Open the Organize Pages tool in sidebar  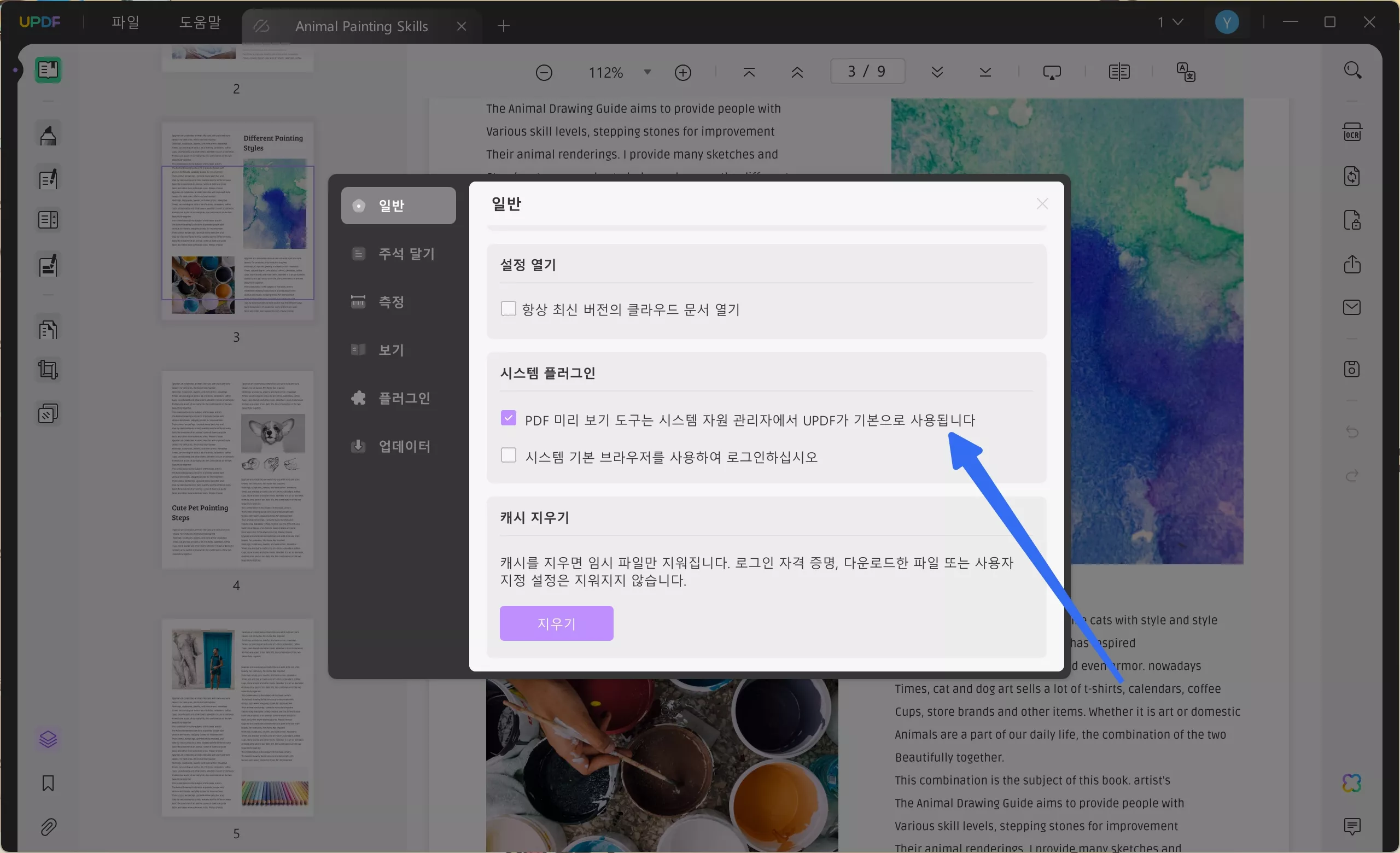point(48,330)
